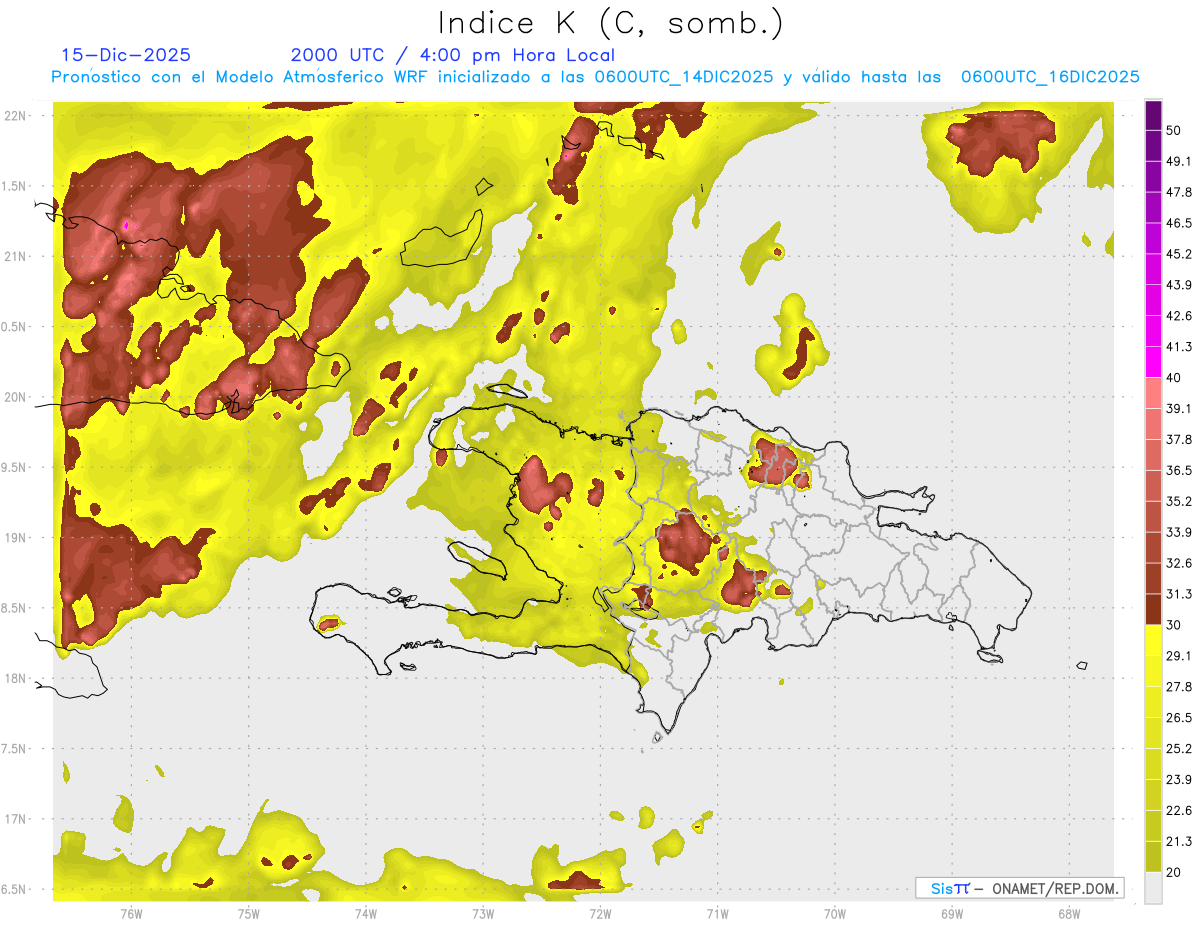Viewport: 1200px width, 927px height.
Task: Click the 71W longitude axis label
Action: pyautogui.click(x=717, y=912)
